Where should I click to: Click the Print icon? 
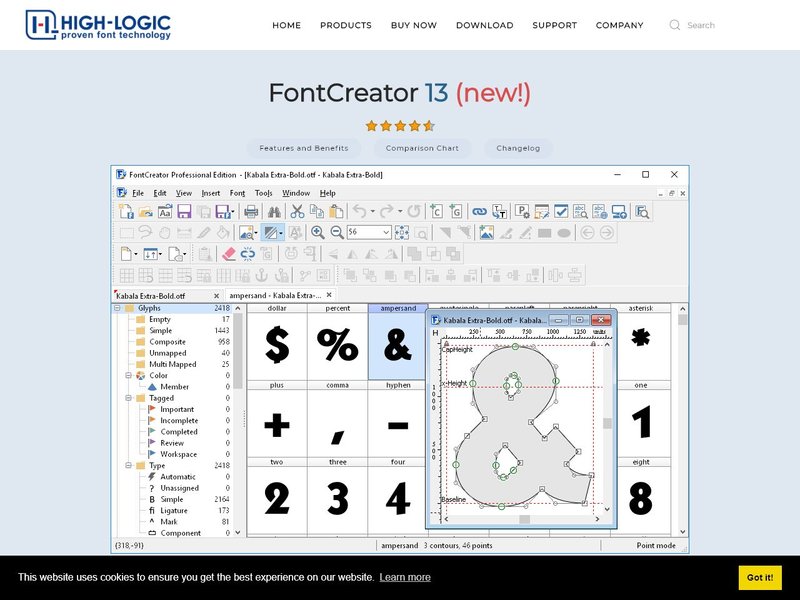(251, 211)
